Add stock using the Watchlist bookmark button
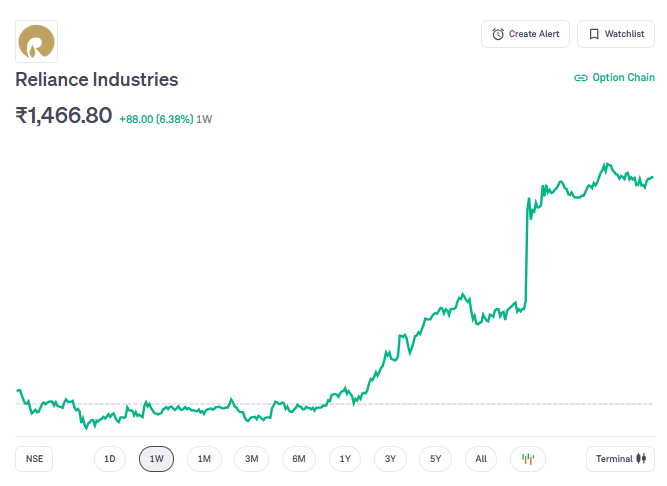667x486 pixels. tap(615, 34)
